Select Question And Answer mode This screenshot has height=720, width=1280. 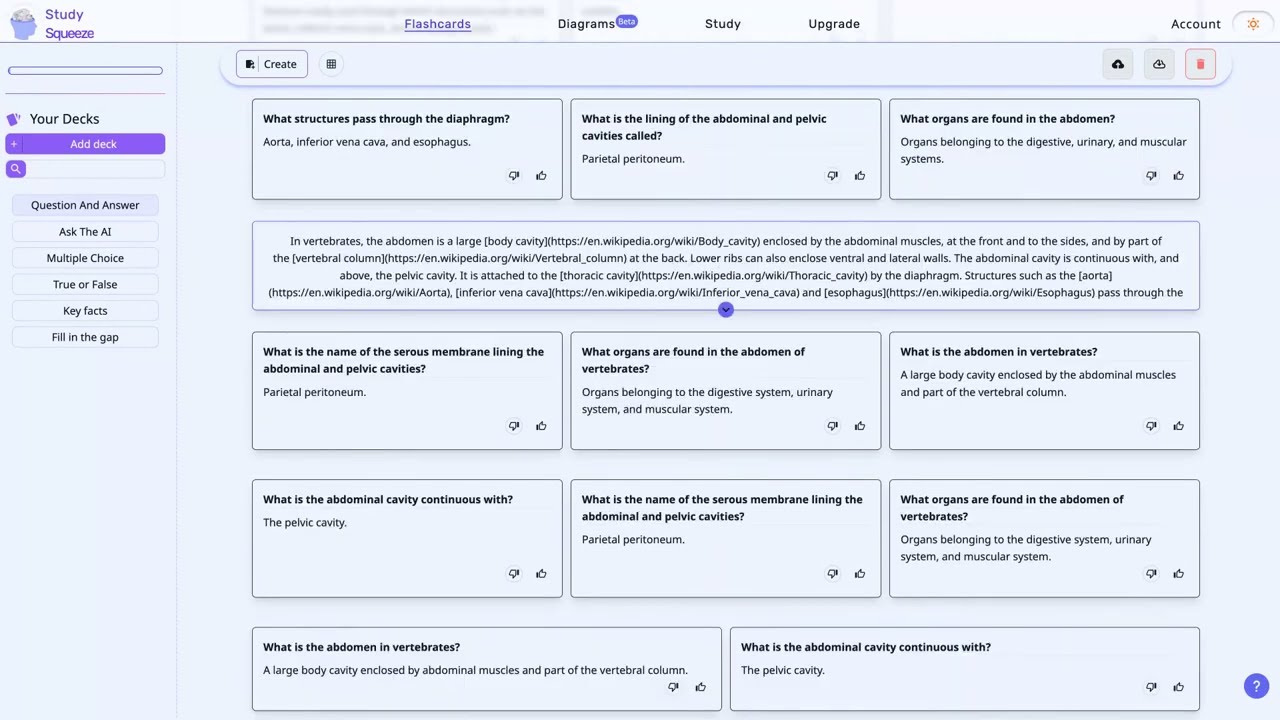(85, 205)
